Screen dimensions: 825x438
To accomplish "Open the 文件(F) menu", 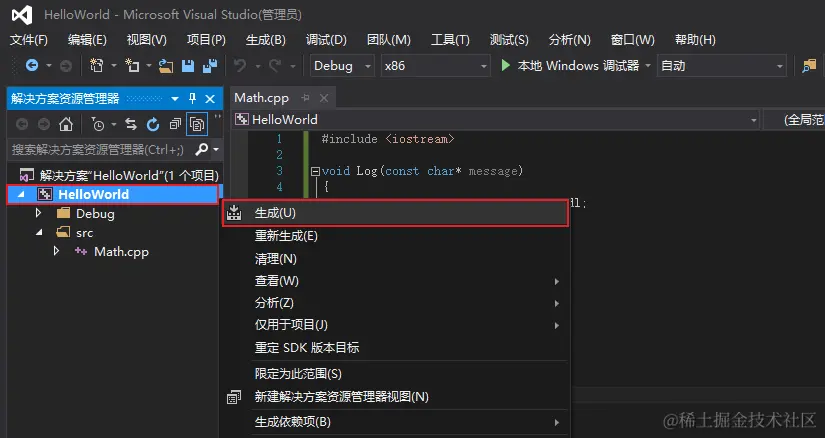I will point(28,40).
